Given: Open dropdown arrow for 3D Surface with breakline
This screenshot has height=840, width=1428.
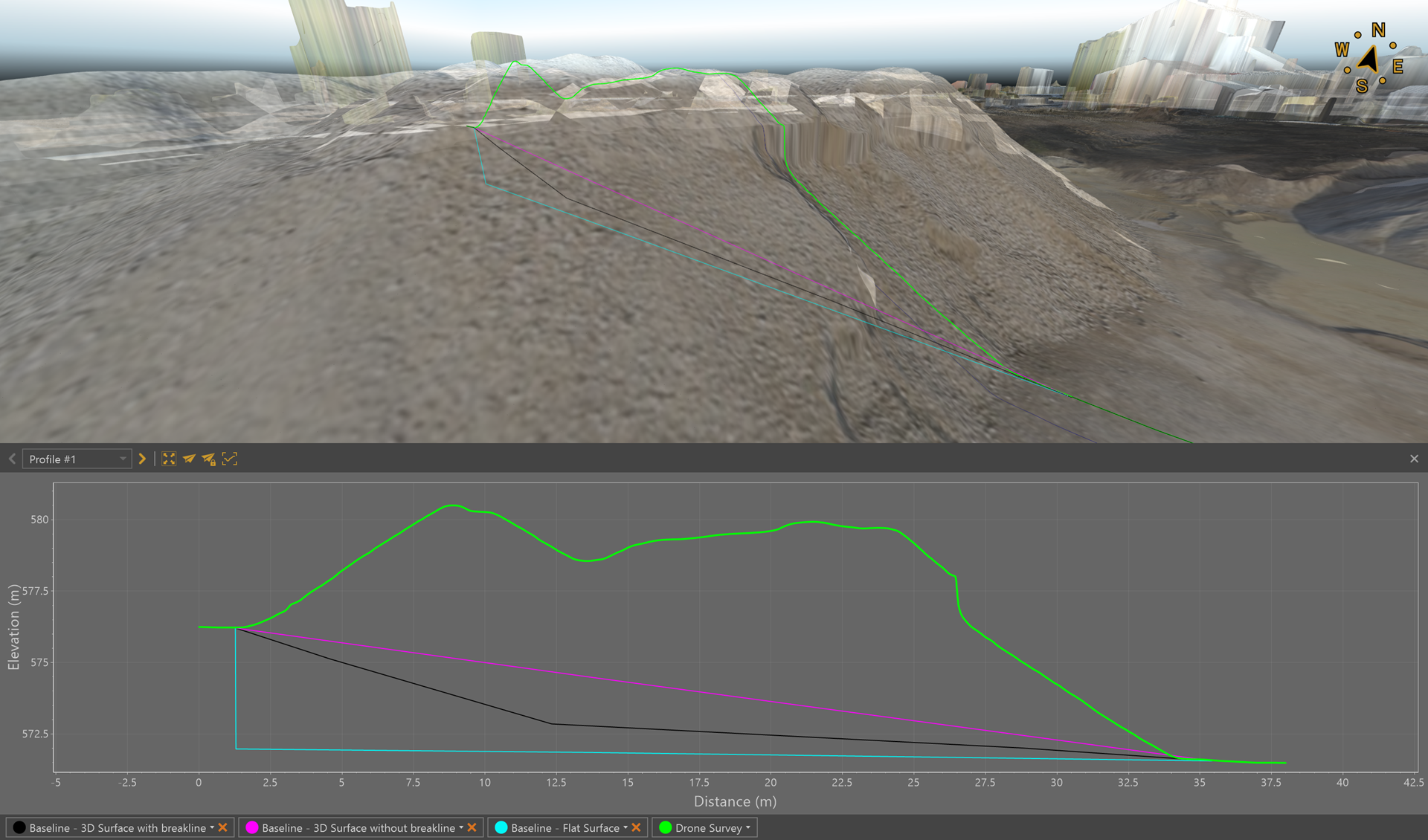Looking at the screenshot, I should click(212, 827).
